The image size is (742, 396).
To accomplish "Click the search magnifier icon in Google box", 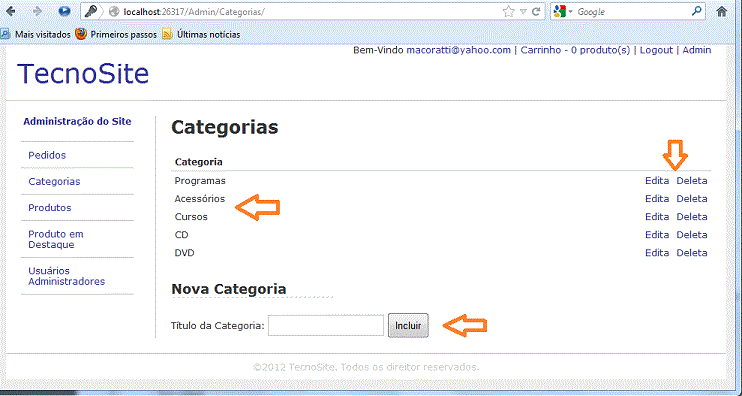I will [x=697, y=11].
